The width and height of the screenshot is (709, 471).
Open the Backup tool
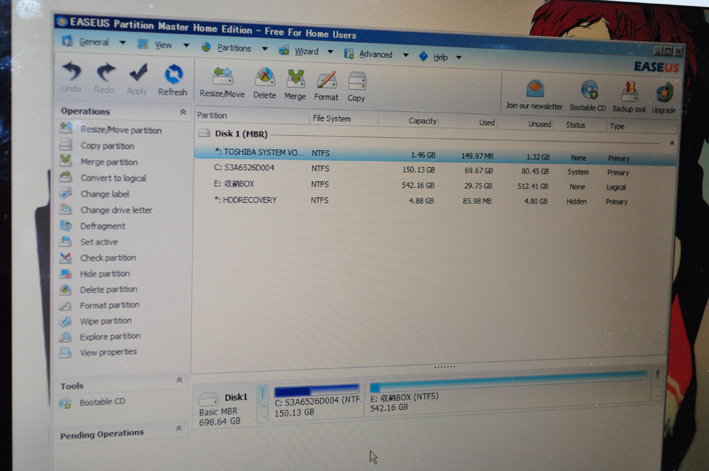pyautogui.click(x=629, y=97)
